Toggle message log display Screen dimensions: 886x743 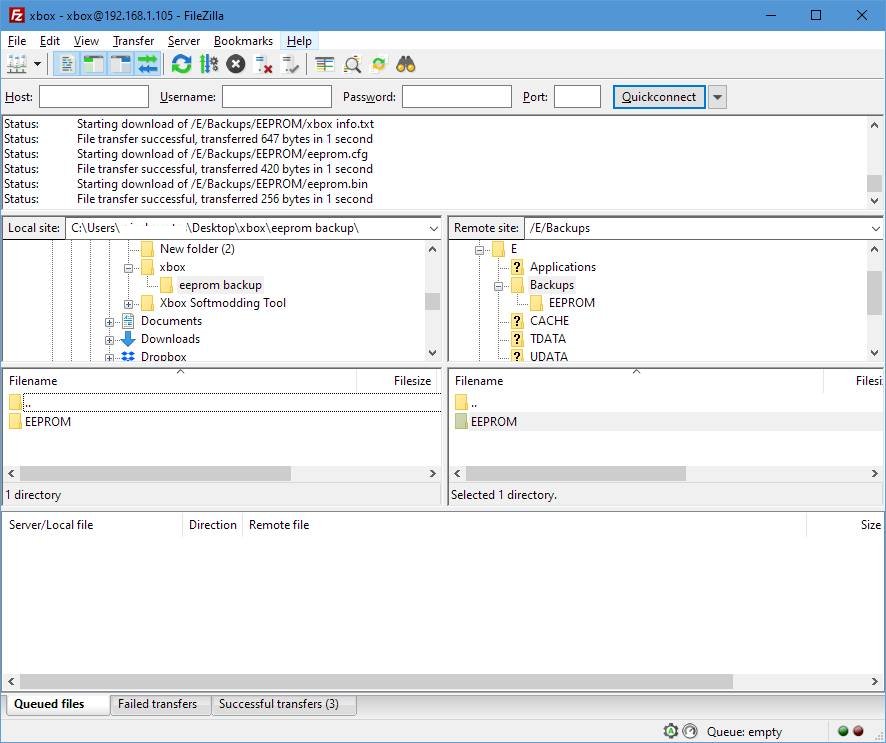click(x=67, y=64)
